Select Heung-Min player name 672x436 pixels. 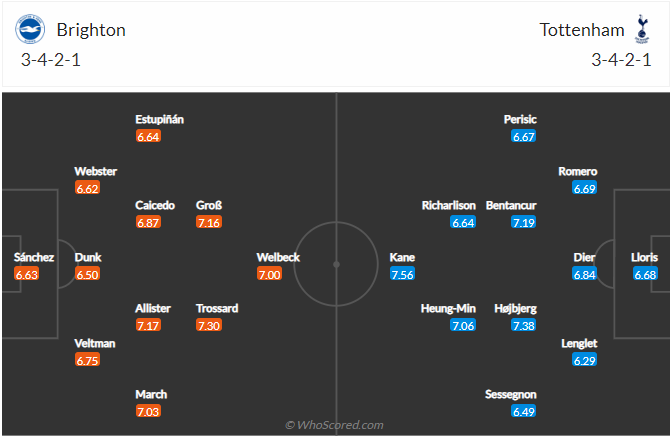tap(448, 308)
